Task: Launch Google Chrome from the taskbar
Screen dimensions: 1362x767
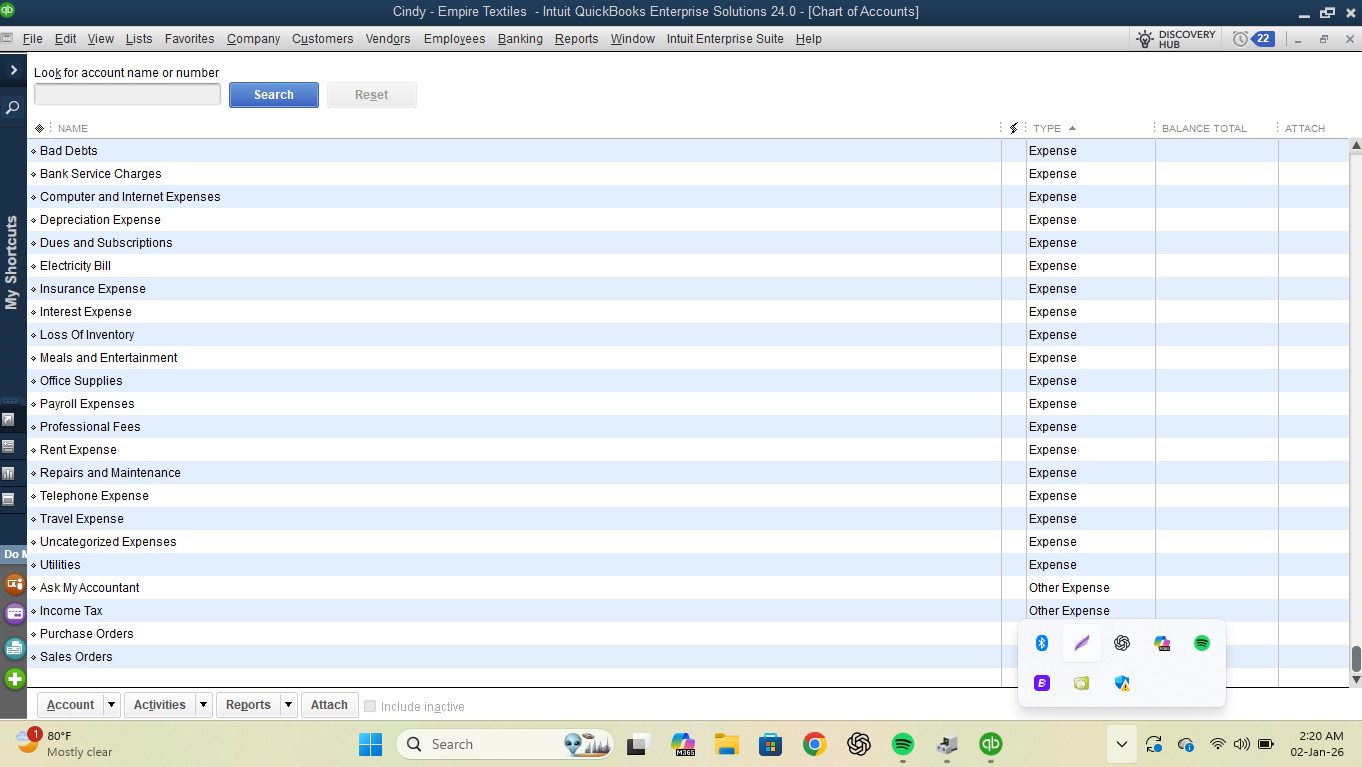Action: 814,744
